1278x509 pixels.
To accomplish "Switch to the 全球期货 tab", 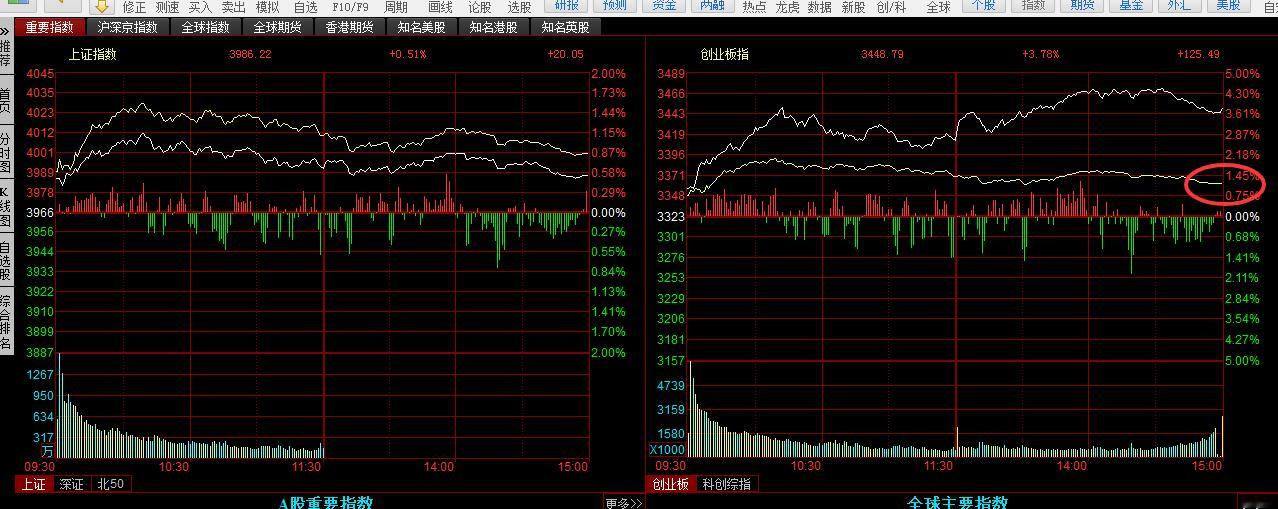I will tap(277, 27).
